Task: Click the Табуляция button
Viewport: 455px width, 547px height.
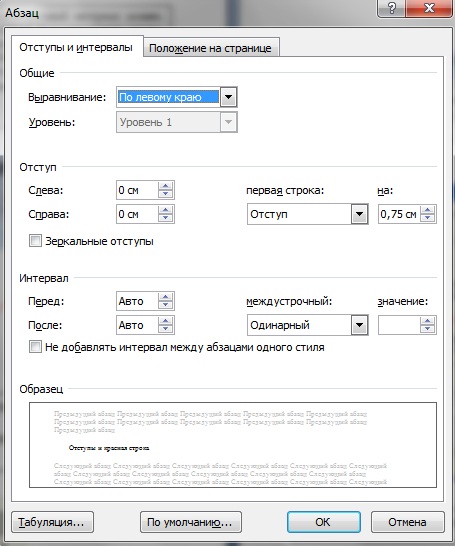Action: point(52,522)
